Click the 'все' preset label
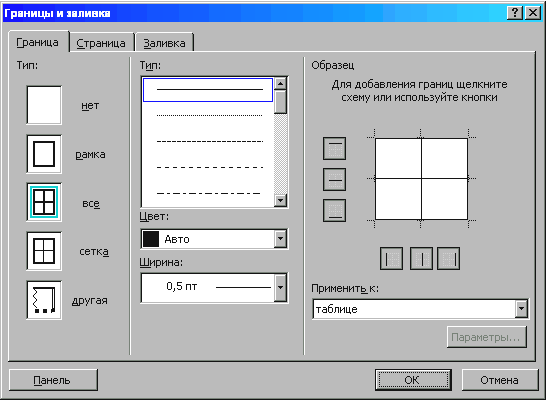This screenshot has width=546, height=400. click(91, 203)
